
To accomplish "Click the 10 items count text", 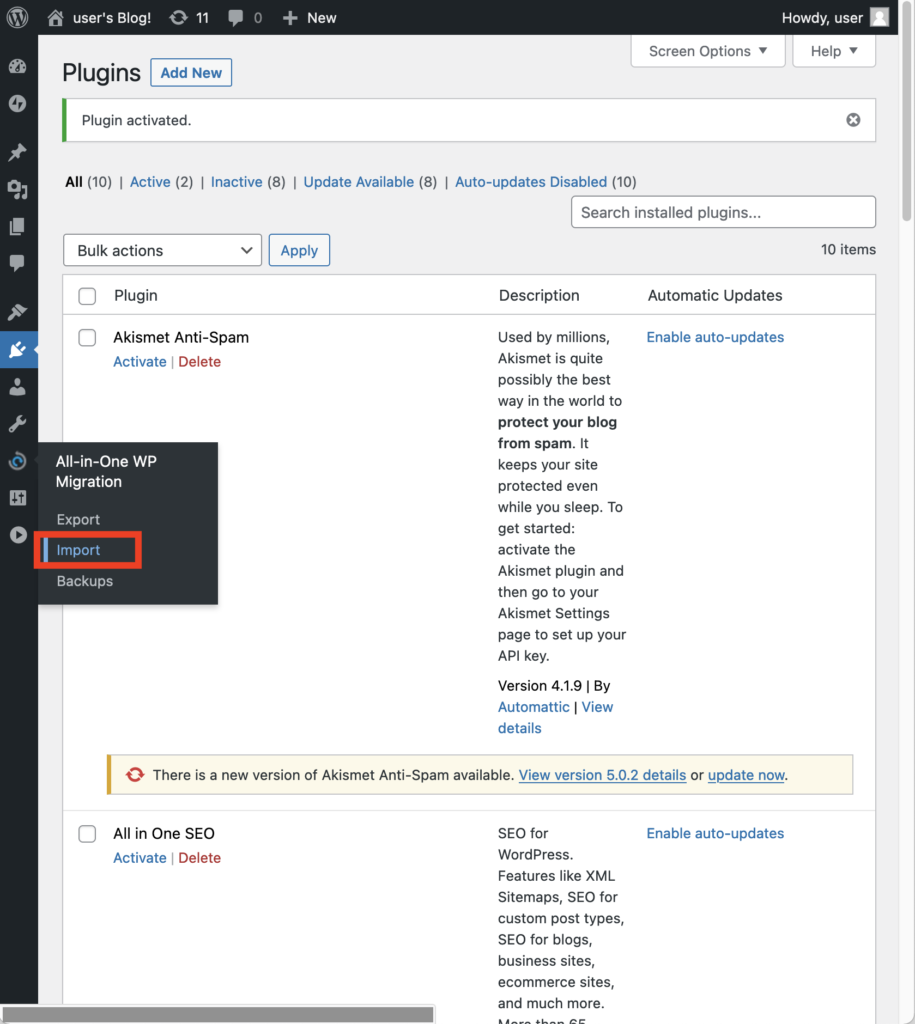I will point(848,249).
